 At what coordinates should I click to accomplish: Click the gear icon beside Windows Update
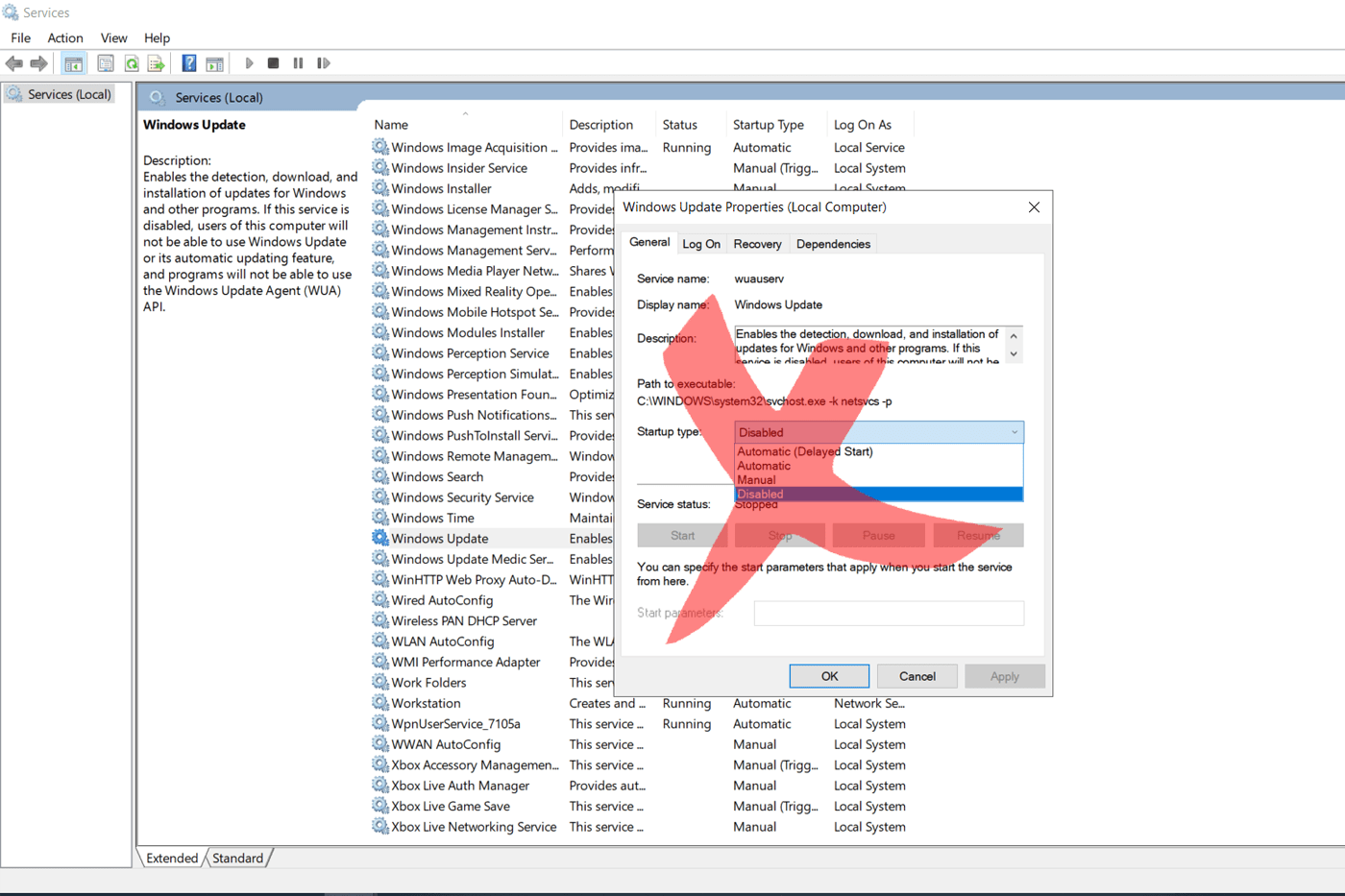click(380, 538)
